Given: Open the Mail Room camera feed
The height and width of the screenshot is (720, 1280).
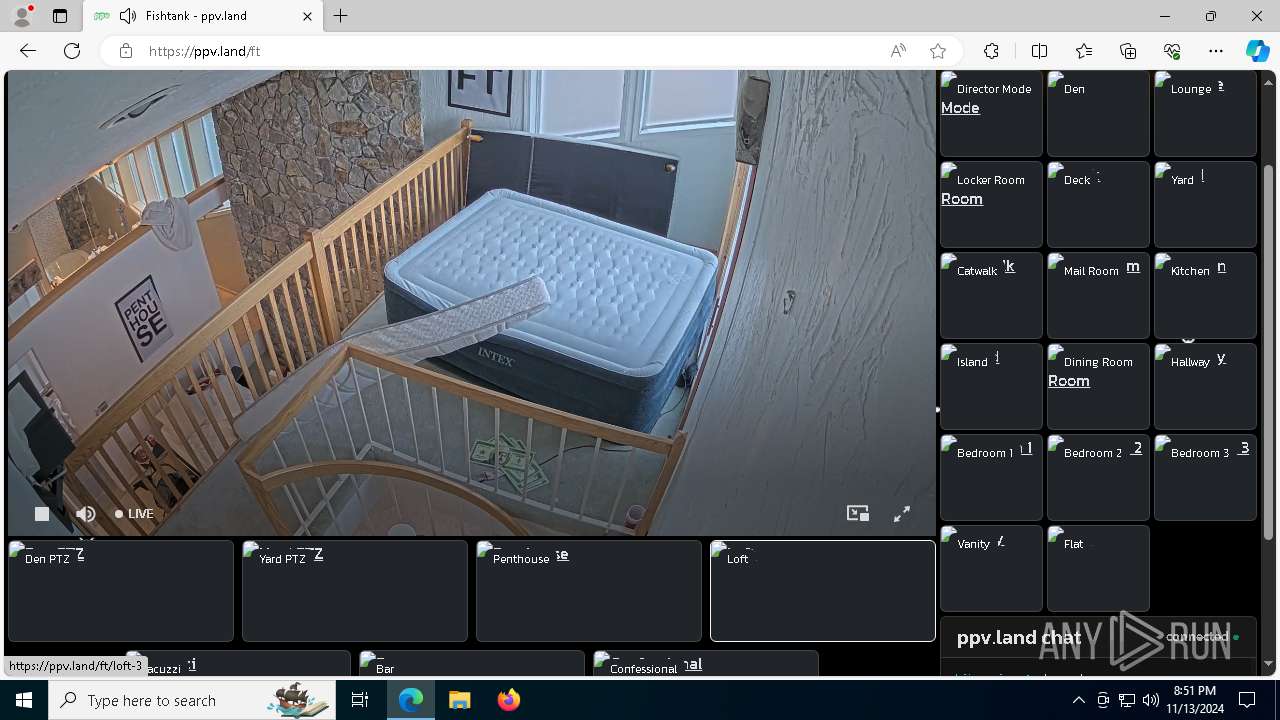Looking at the screenshot, I should coord(1098,295).
